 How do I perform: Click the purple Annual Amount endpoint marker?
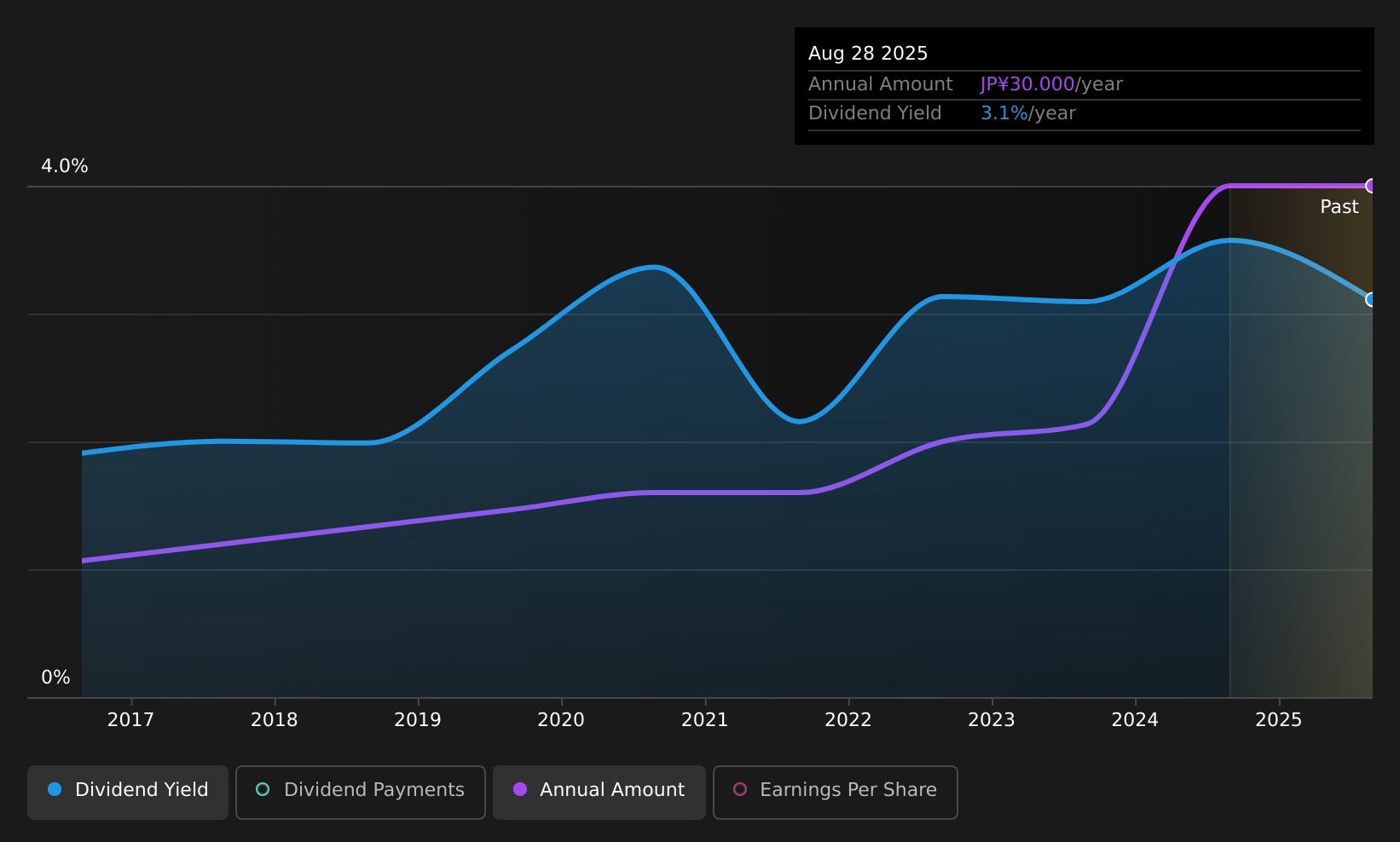point(1371,186)
